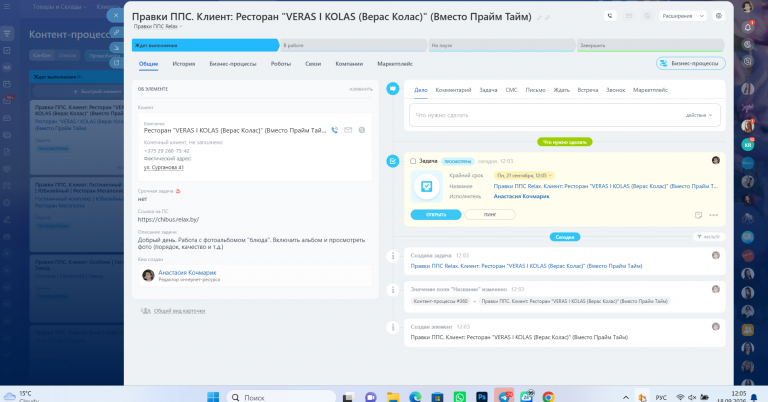Click the minimize arrow button on slider edge
Viewport: 768px width, 402px height.
tap(117, 47)
